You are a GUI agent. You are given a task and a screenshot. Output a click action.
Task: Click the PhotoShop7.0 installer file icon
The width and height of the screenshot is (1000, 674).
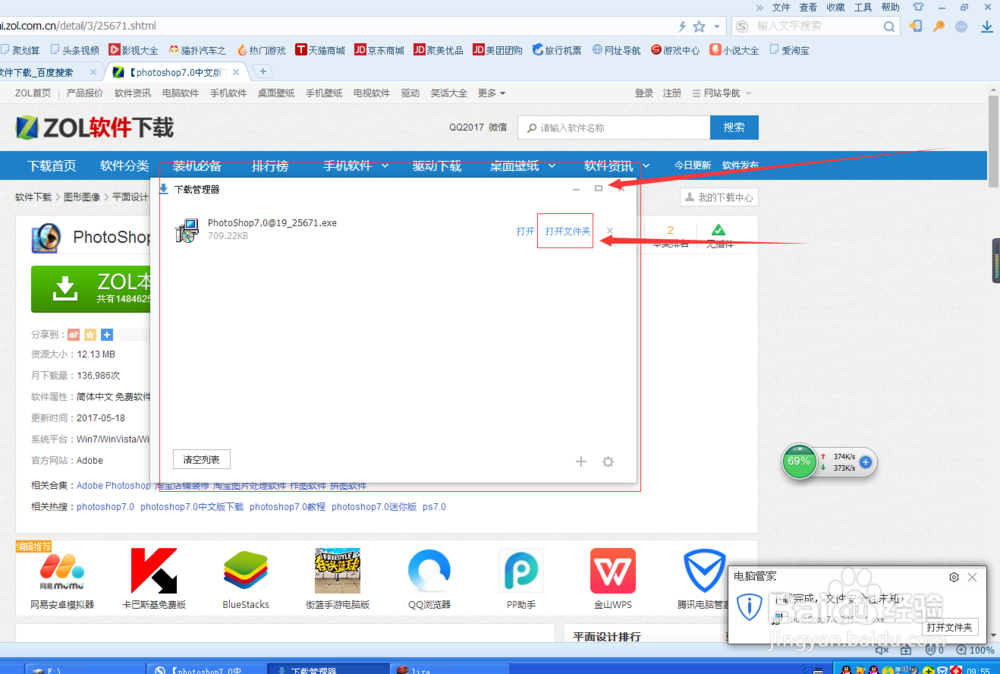pos(187,230)
